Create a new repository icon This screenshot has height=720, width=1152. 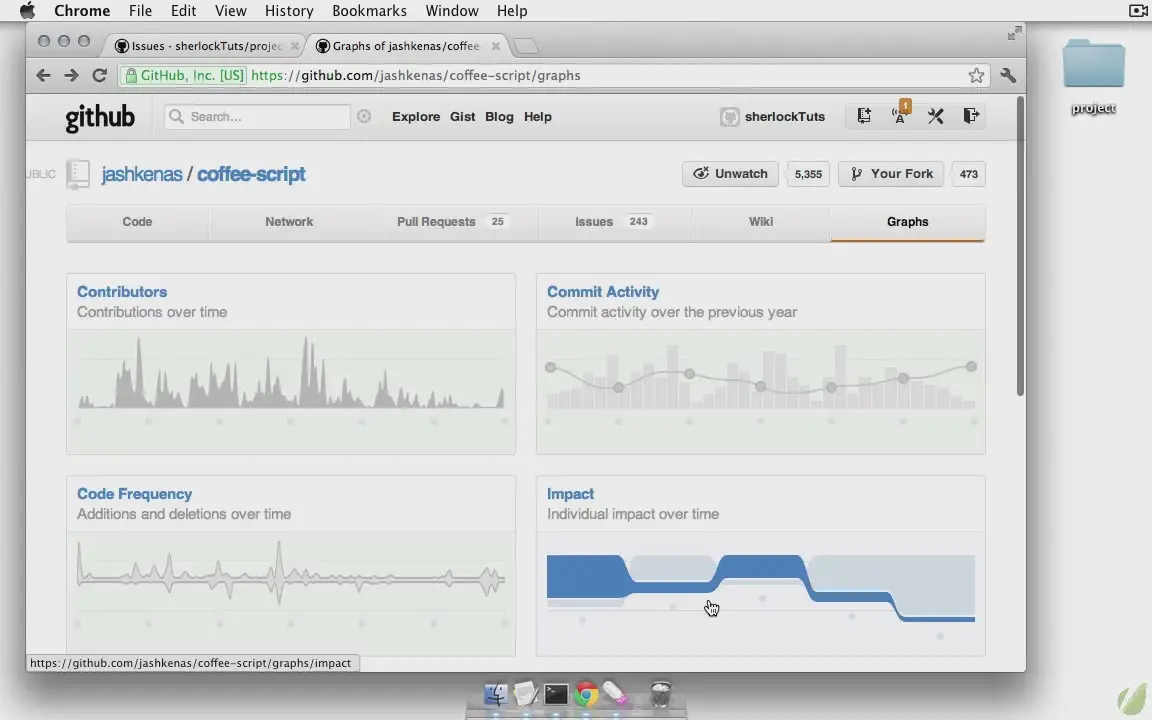point(864,115)
